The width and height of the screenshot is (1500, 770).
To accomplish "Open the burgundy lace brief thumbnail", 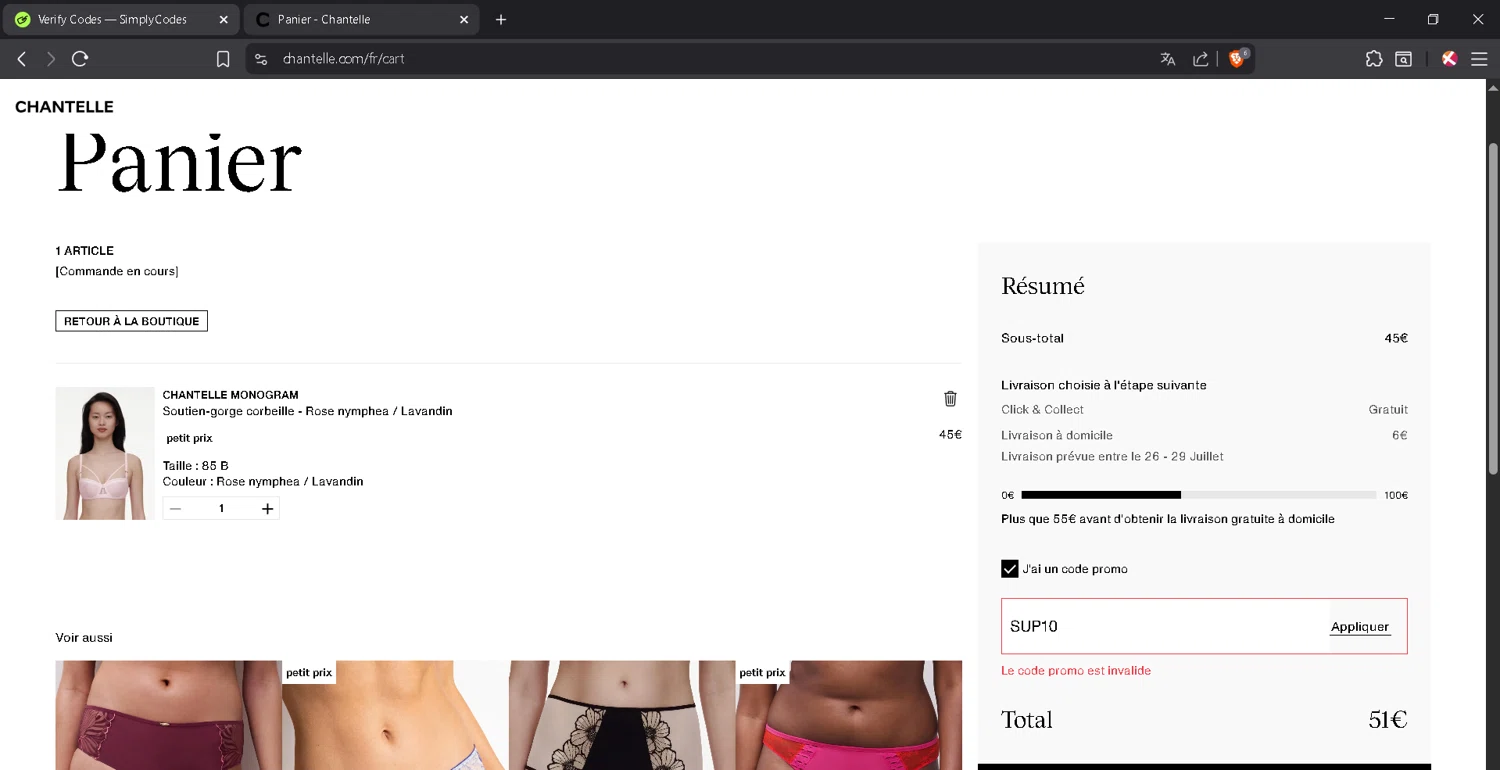I will coord(168,715).
